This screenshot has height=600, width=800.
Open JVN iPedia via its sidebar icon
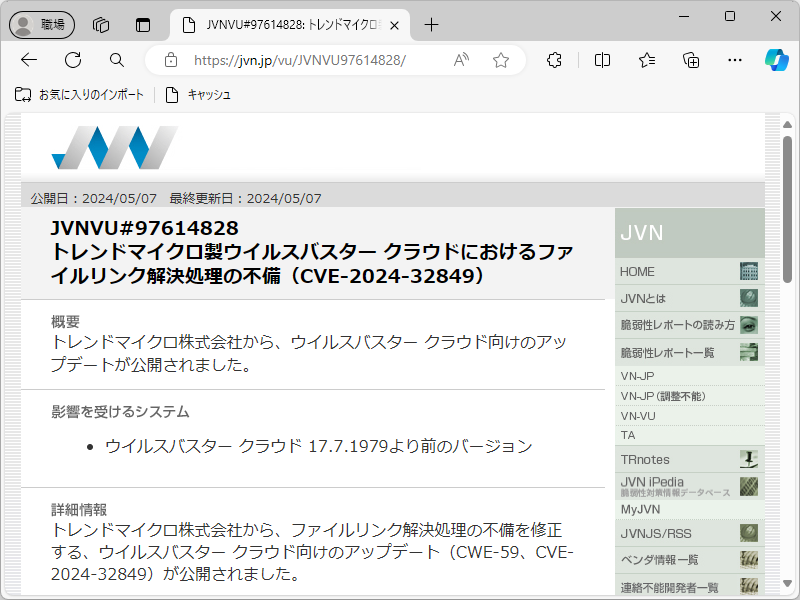748,485
